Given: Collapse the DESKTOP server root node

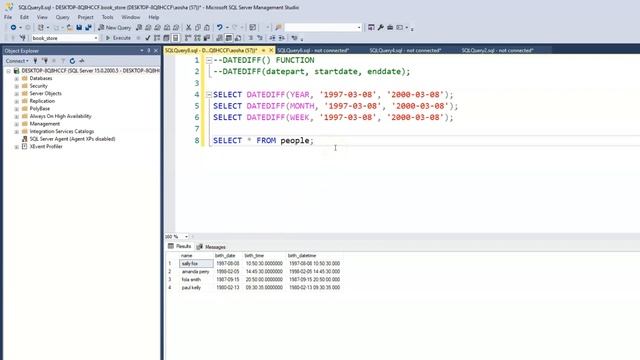Looking at the screenshot, I should (9, 71).
